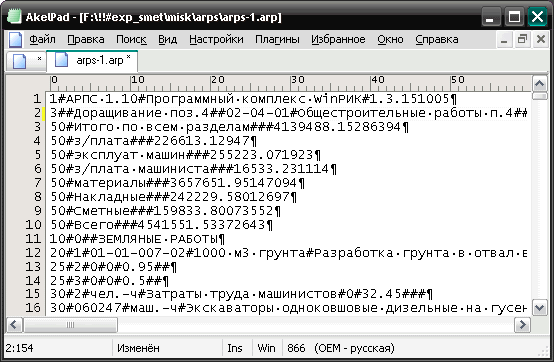The width and height of the screenshot is (554, 362).
Task: Open the Справка menu
Action: coord(437,39)
